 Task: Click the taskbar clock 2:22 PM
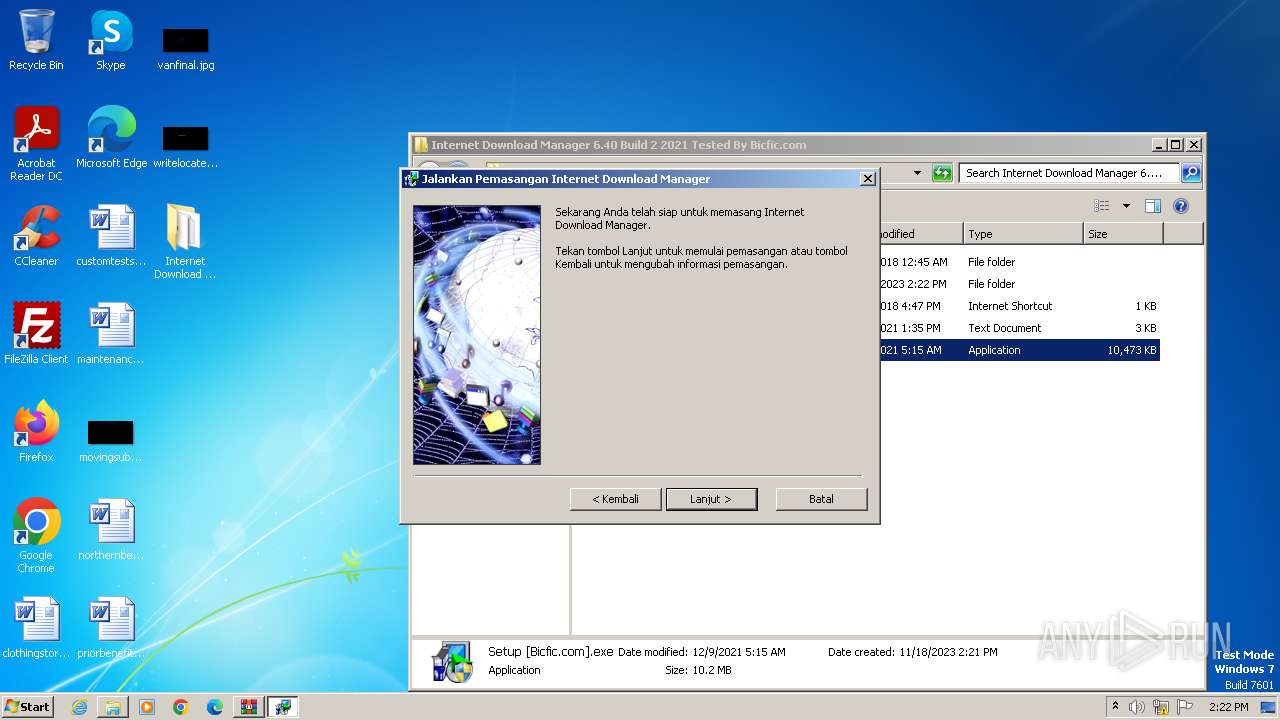tap(1228, 707)
